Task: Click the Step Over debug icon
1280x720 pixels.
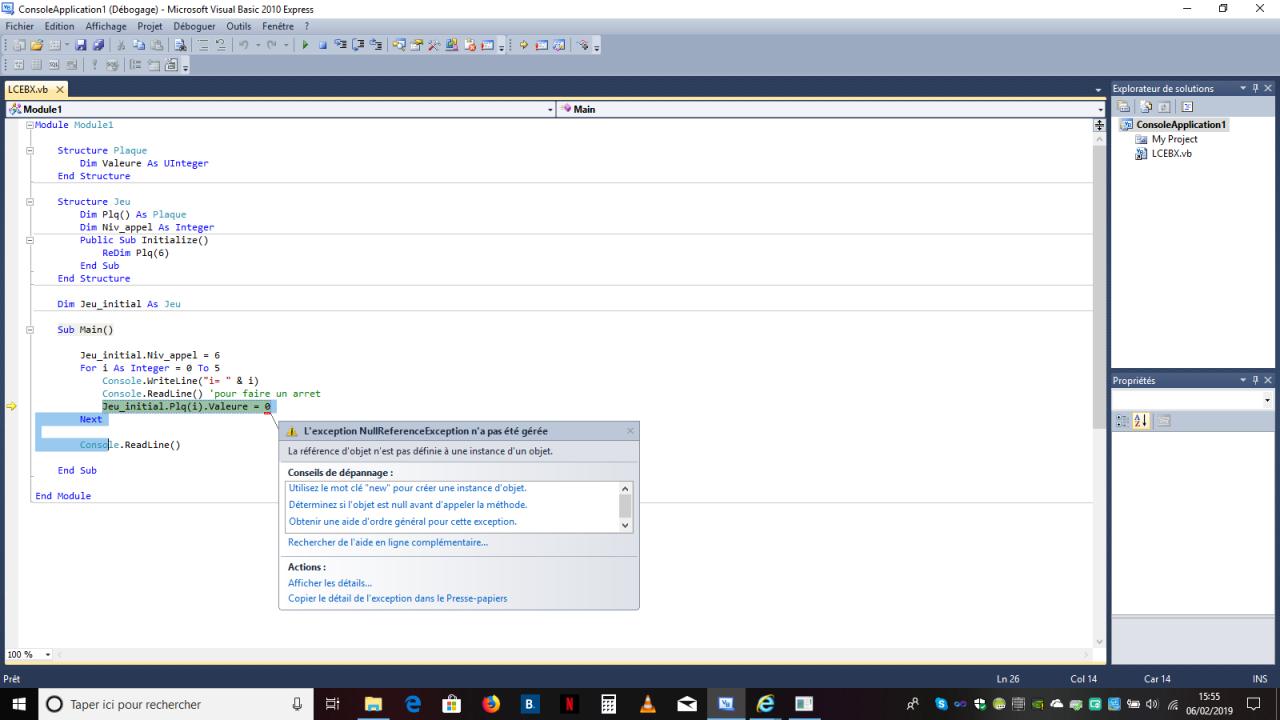Action: coord(358,45)
